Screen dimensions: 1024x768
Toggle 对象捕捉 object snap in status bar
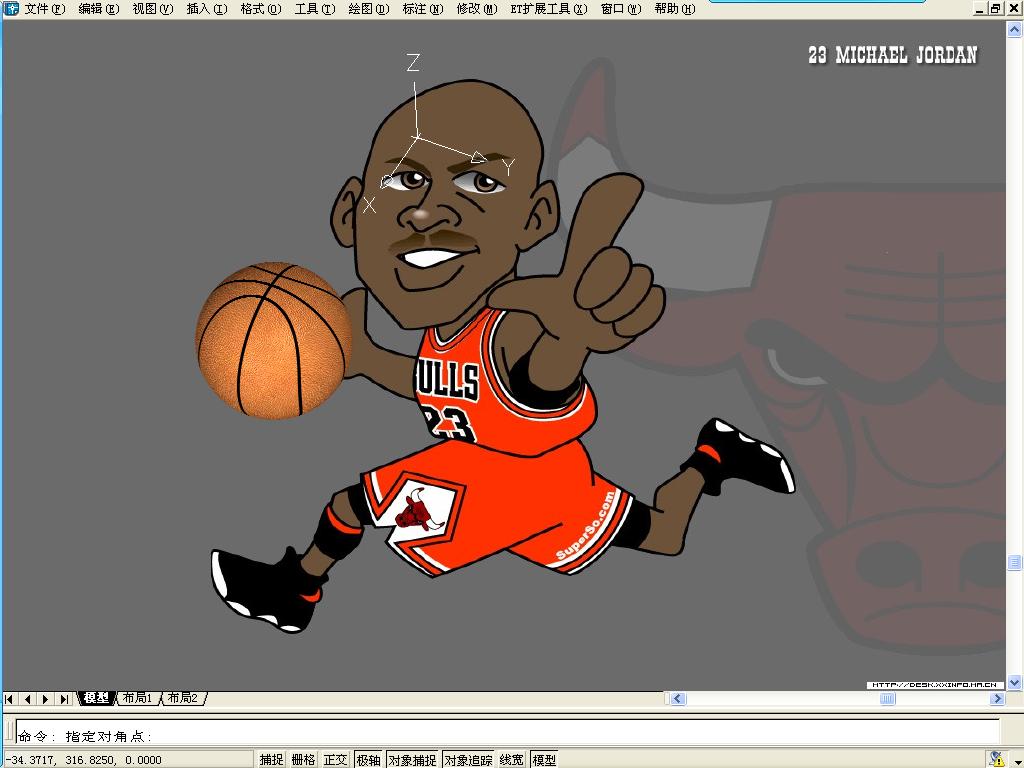413,760
